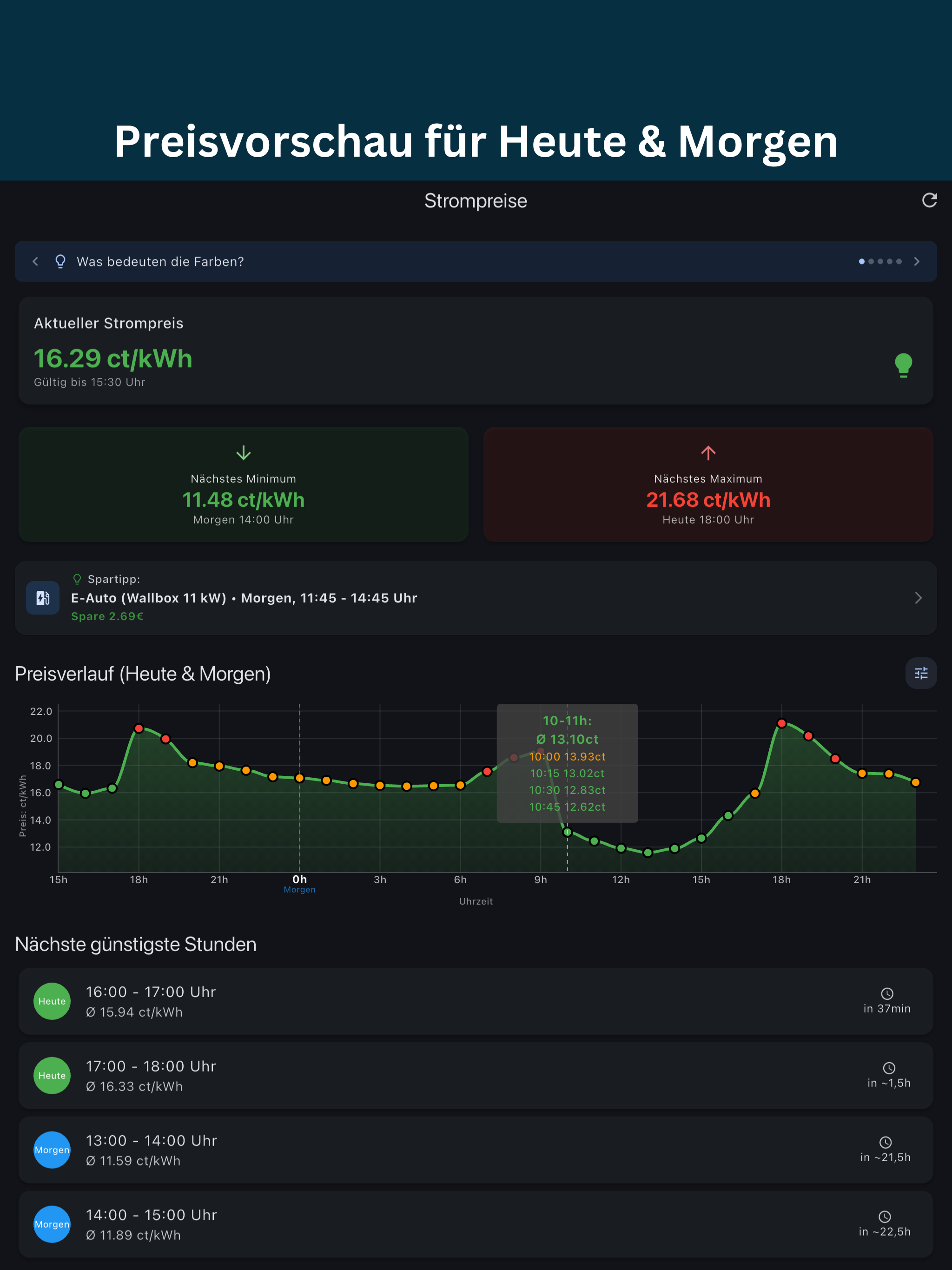
Task: Tap the 'Ø 11.59 ct/kWh' value
Action: [x=133, y=1161]
